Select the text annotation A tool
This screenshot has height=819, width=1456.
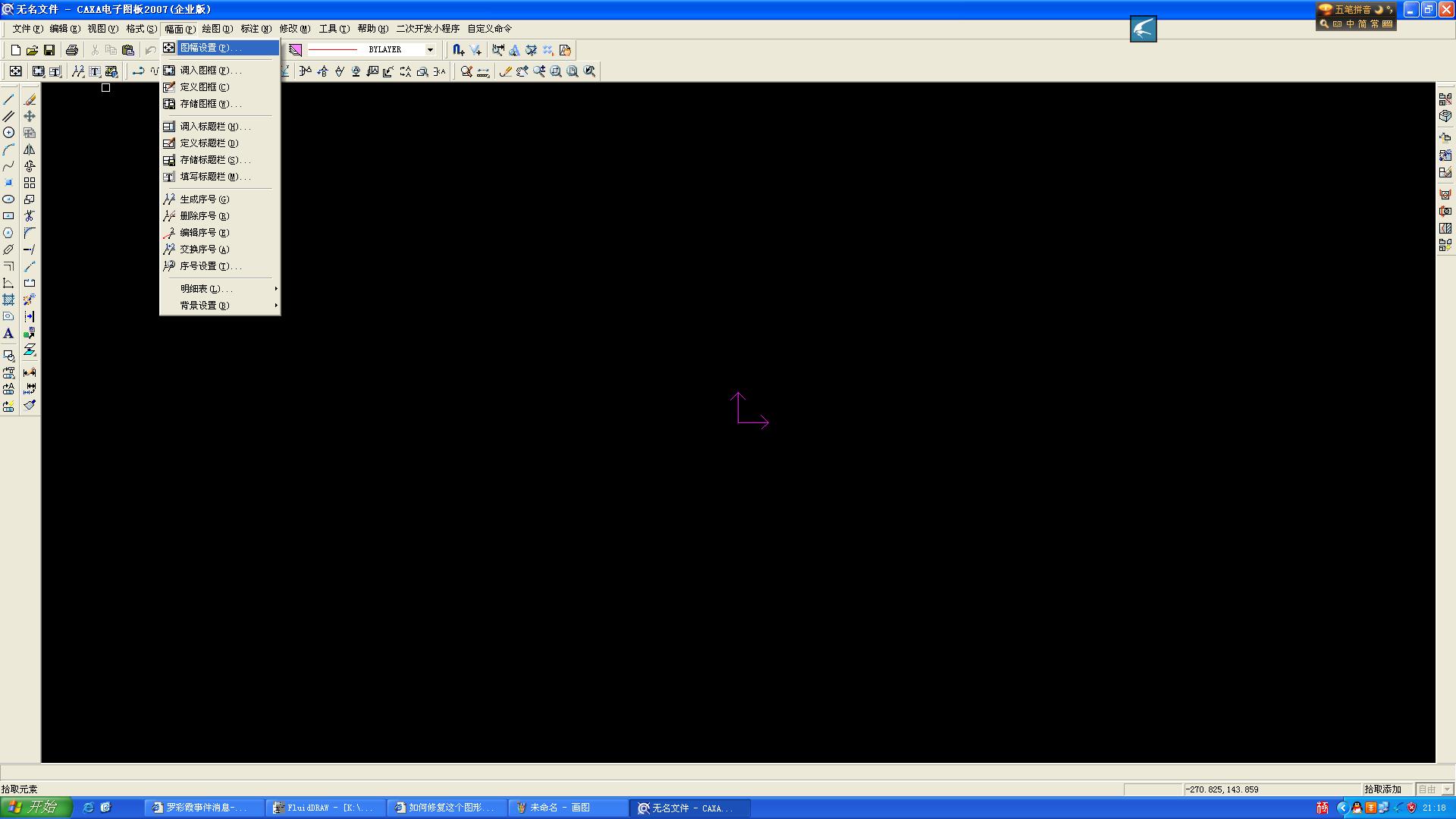point(8,334)
